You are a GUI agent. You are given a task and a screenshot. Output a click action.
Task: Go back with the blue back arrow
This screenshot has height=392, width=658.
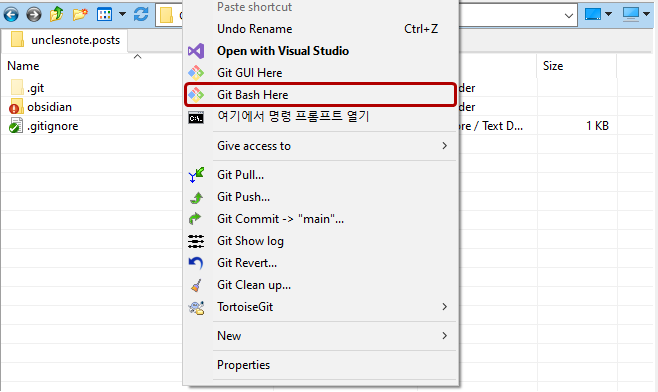coord(11,15)
